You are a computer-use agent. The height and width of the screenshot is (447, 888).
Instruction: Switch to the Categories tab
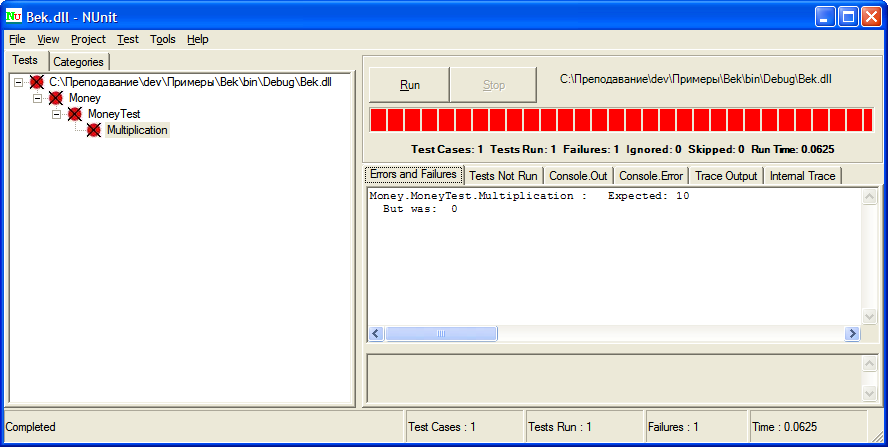click(79, 62)
